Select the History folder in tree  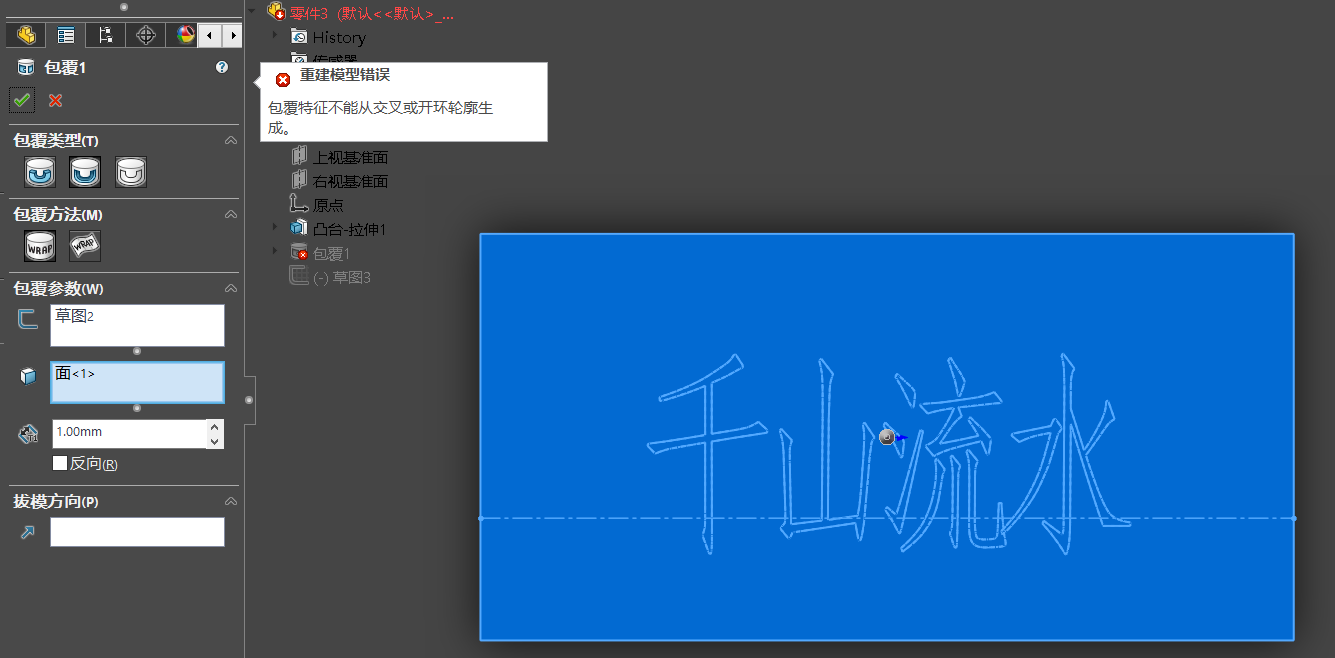[339, 37]
